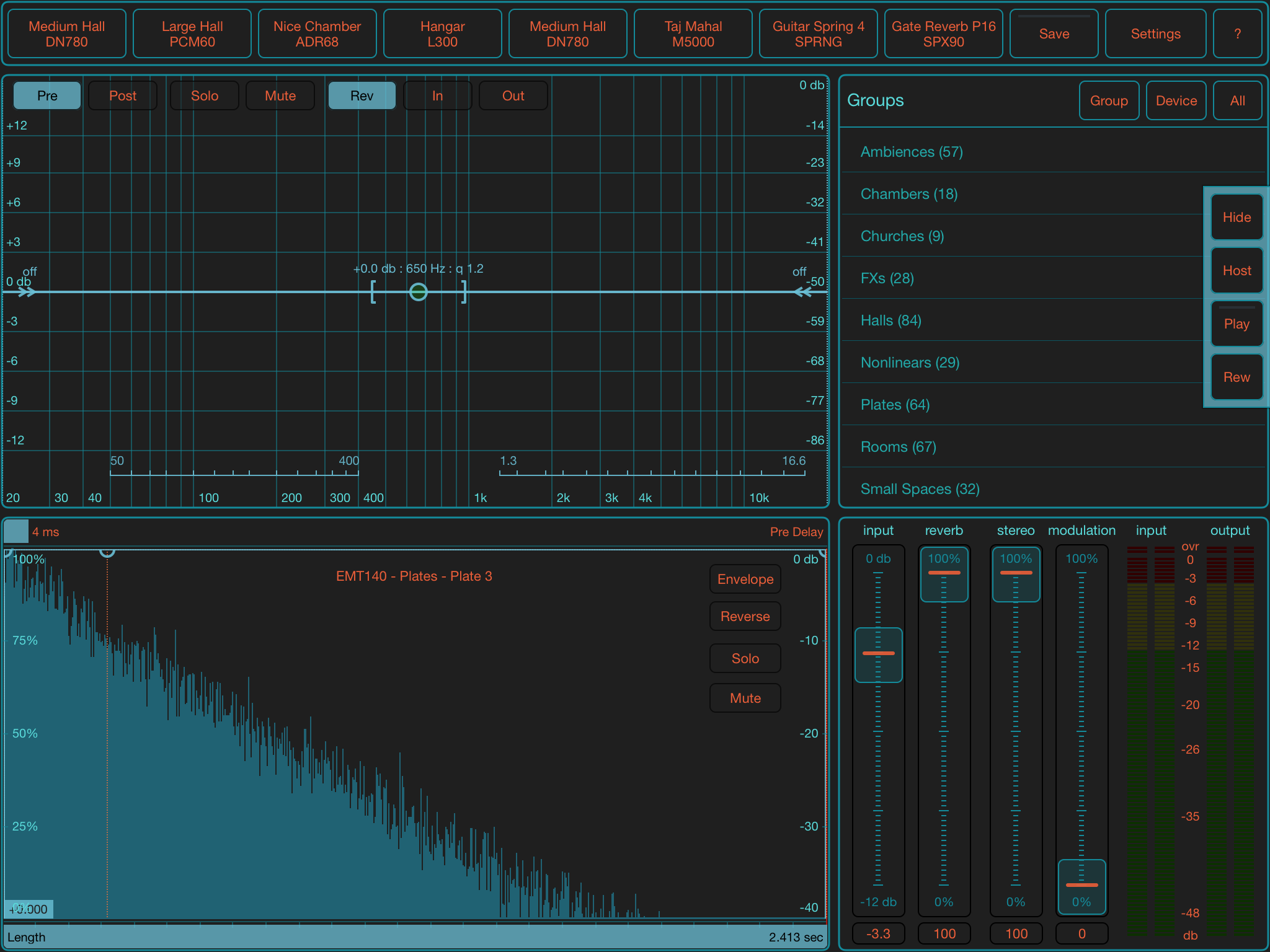Click the modulation fader handle
Image resolution: width=1270 pixels, height=952 pixels.
[1082, 887]
